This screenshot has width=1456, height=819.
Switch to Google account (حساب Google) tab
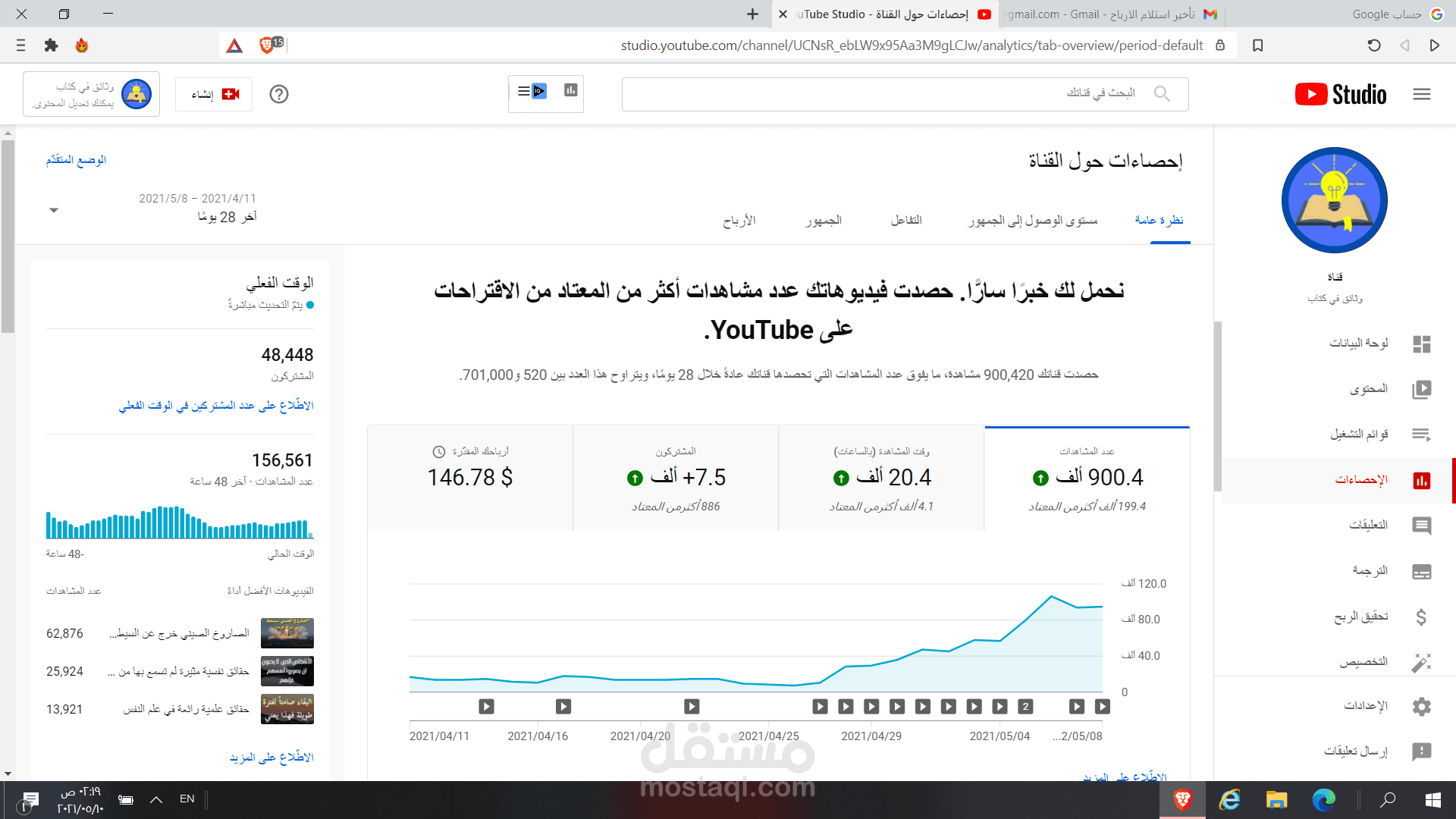tap(1399, 14)
